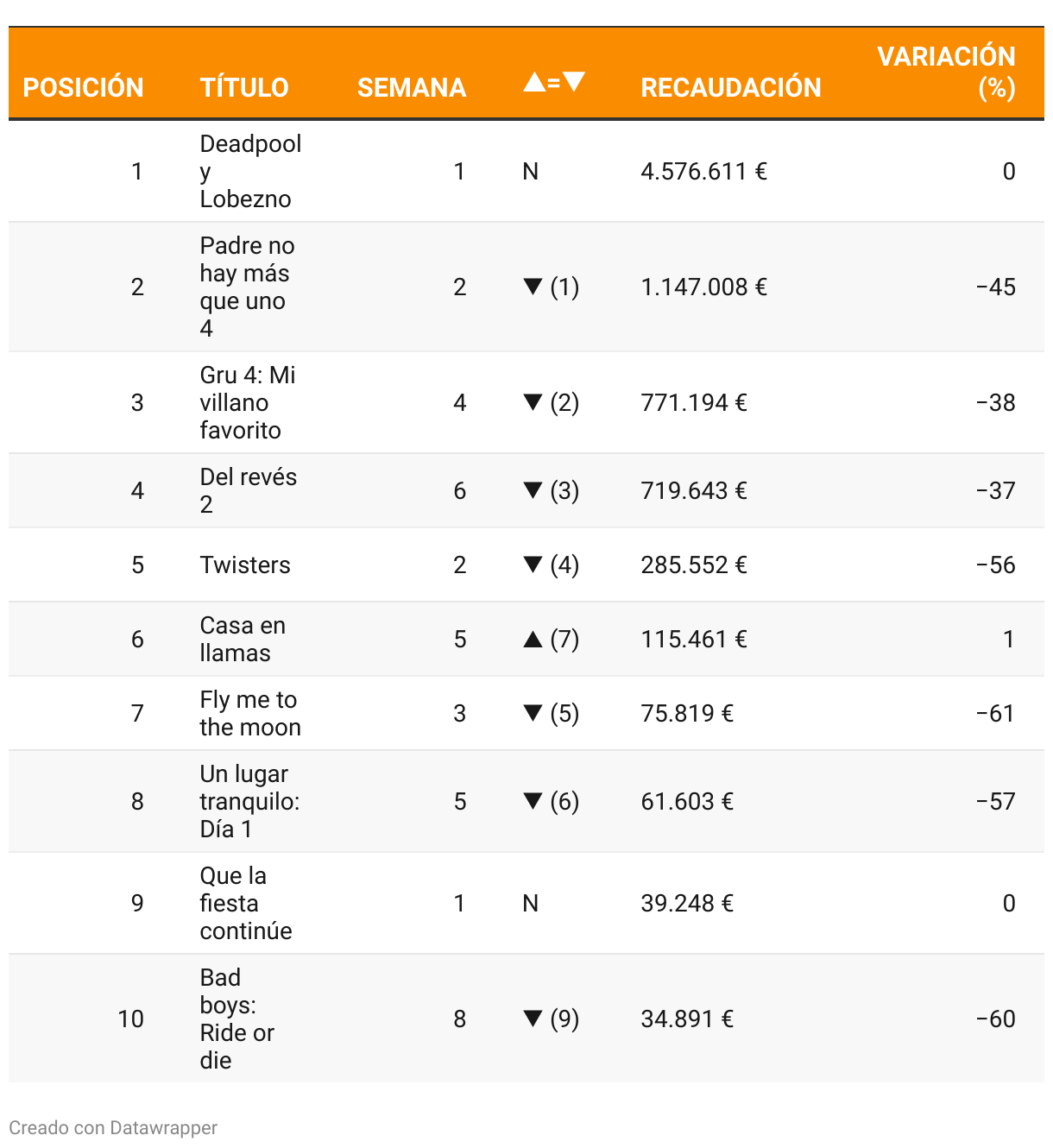Click the down arrow in the Un lugar tranquilo: Día 1 row
The width and height of the screenshot is (1053, 1148).
tap(533, 801)
